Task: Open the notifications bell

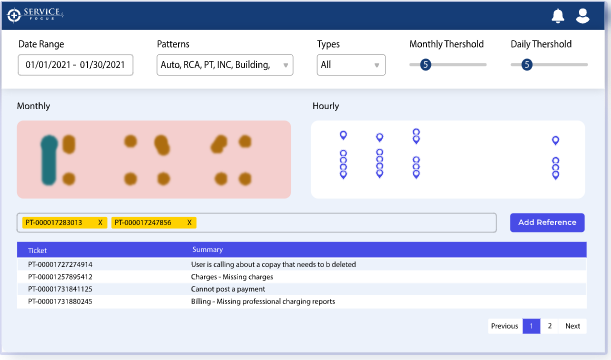Action: point(558,16)
